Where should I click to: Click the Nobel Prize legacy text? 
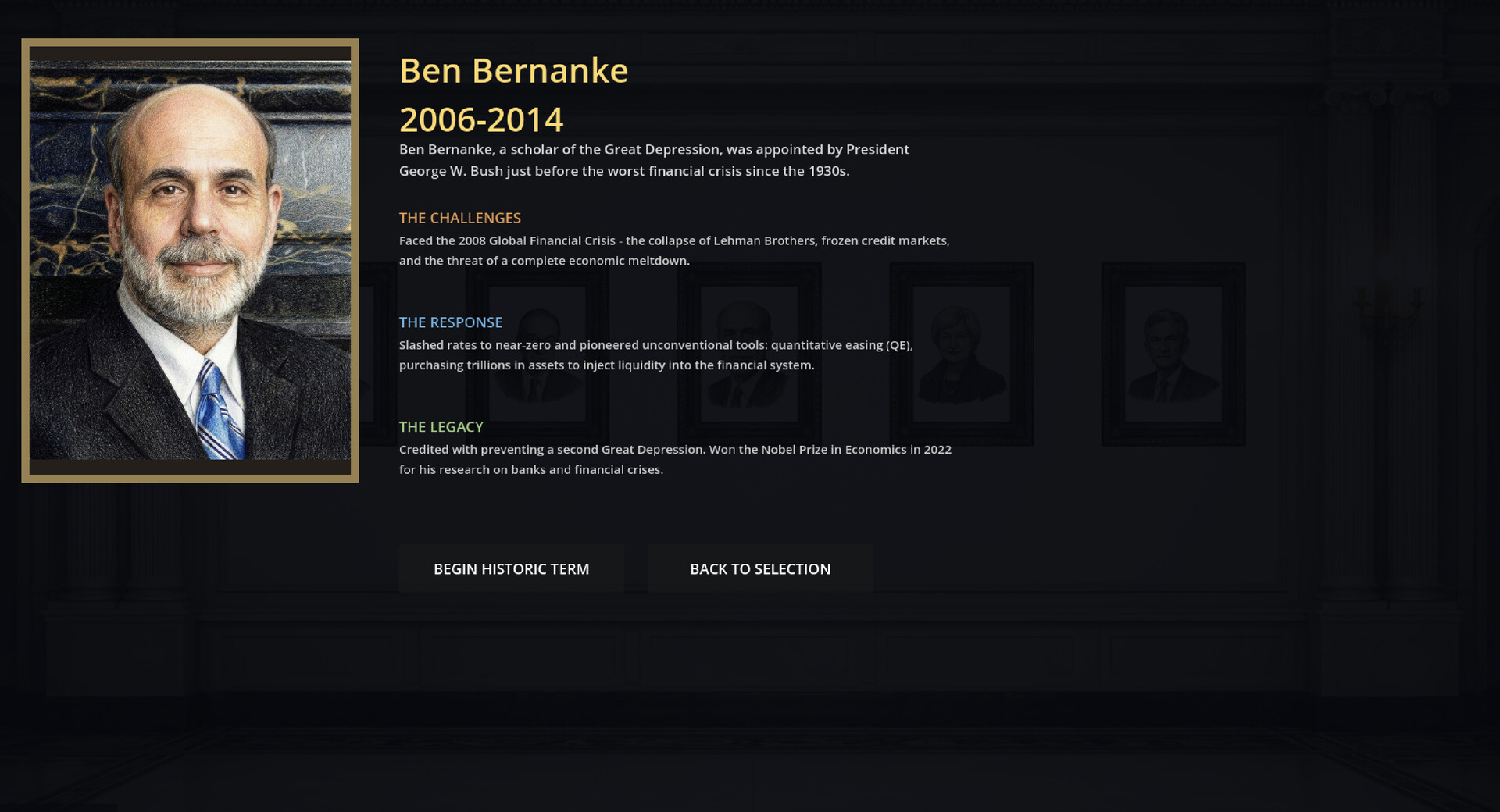click(x=675, y=459)
